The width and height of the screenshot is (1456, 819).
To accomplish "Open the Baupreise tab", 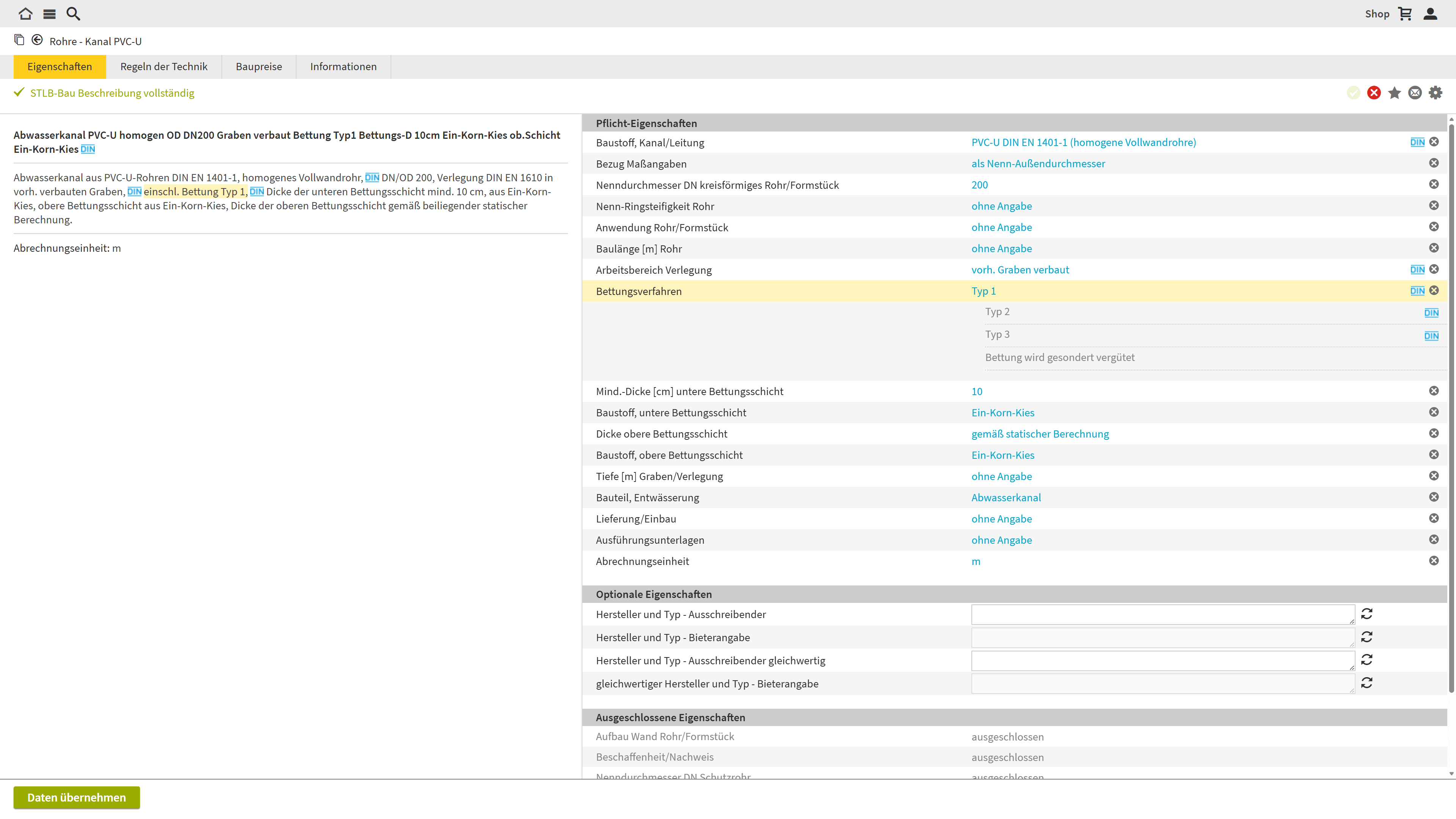I will 258,67.
